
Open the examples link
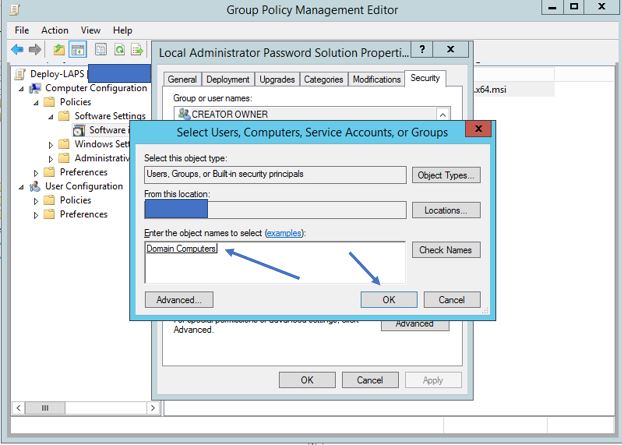[x=284, y=233]
